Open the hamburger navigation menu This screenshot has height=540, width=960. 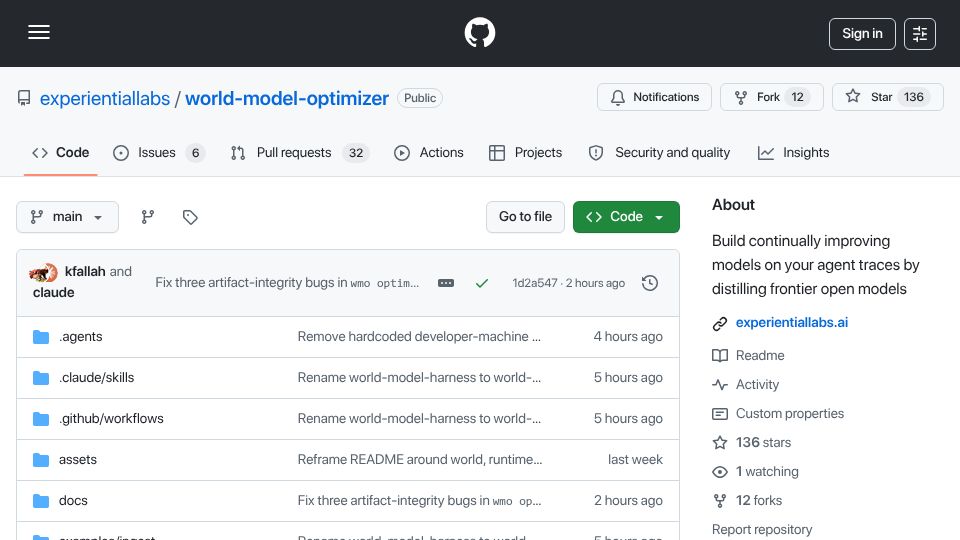click(39, 32)
